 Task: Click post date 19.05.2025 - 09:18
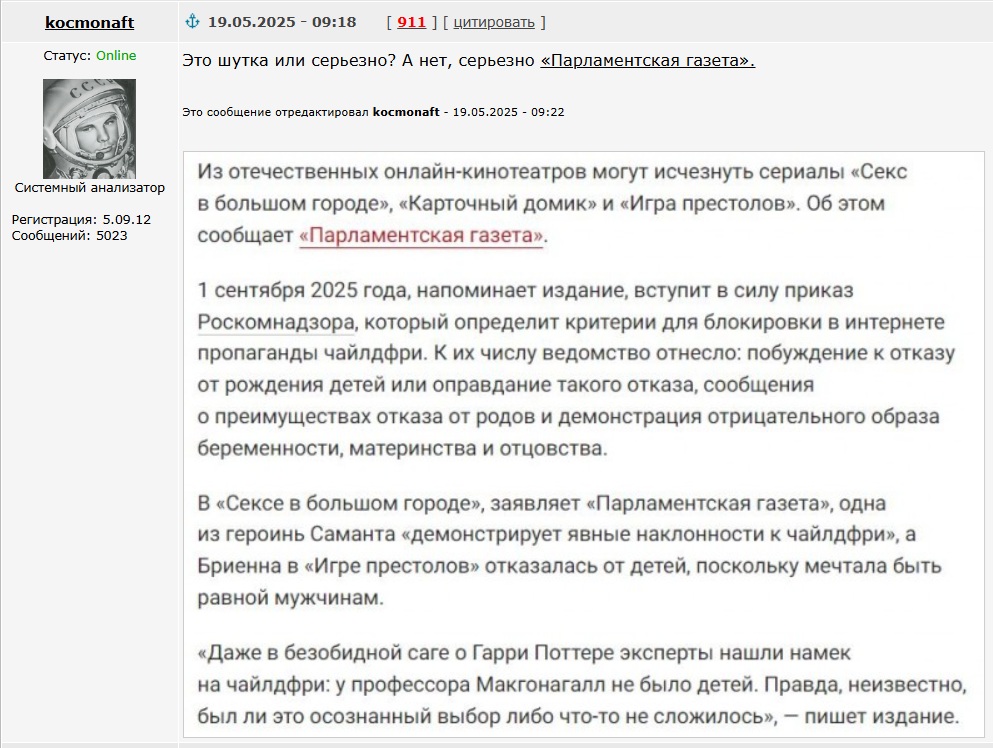point(282,22)
